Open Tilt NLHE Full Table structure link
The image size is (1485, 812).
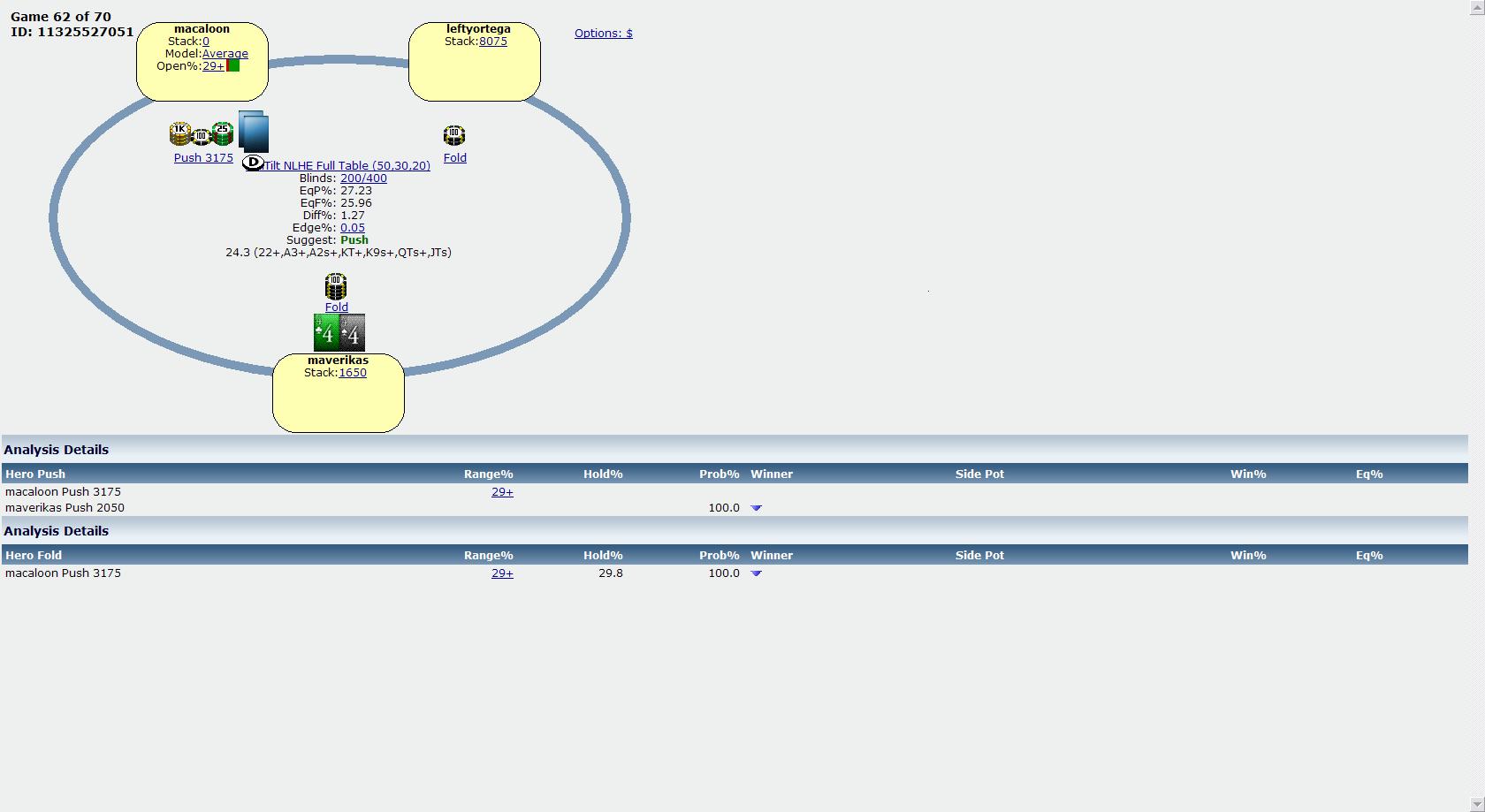pyautogui.click(x=346, y=166)
